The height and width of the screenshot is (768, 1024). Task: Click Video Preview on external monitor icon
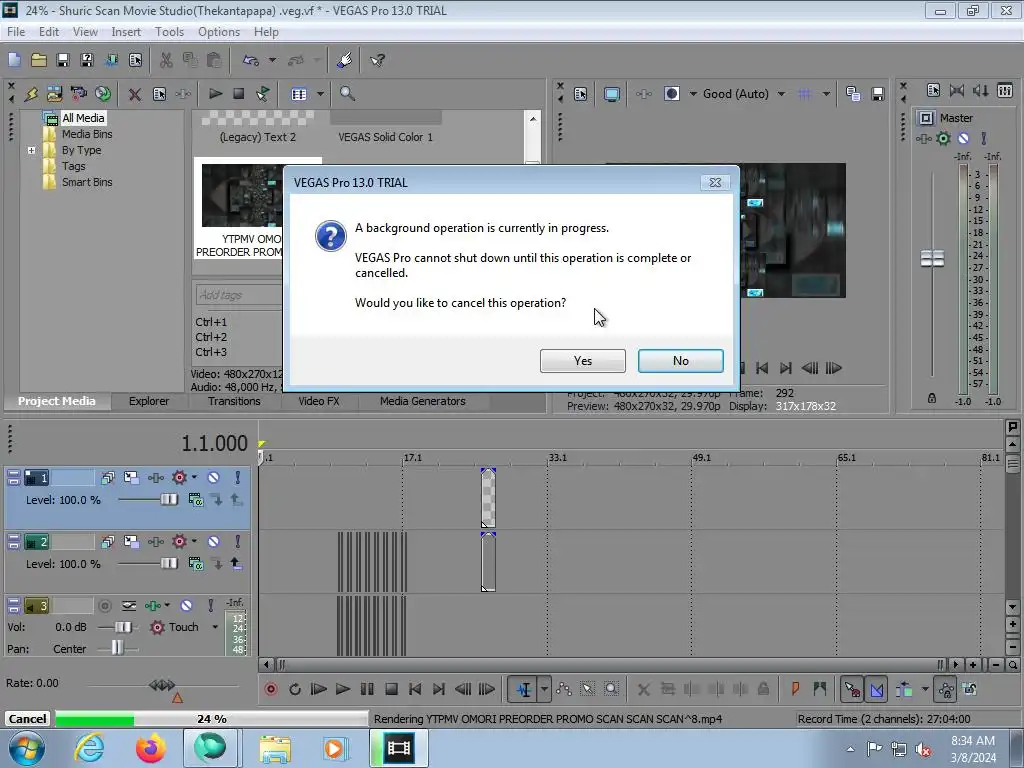tap(612, 94)
